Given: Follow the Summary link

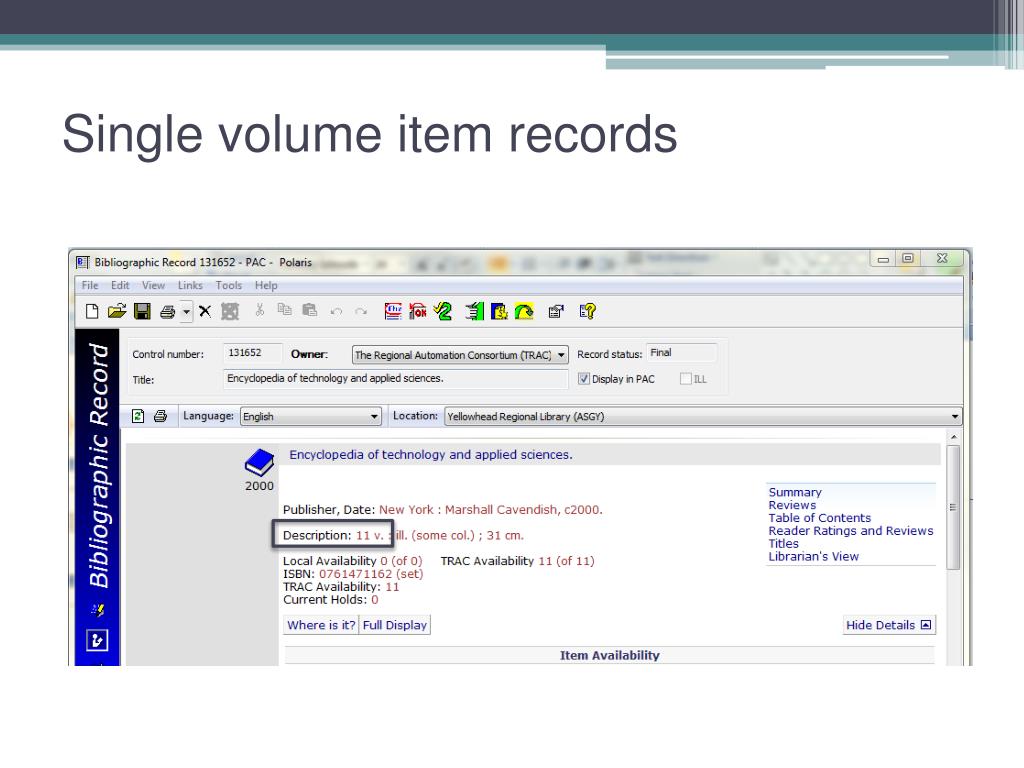Looking at the screenshot, I should (795, 492).
